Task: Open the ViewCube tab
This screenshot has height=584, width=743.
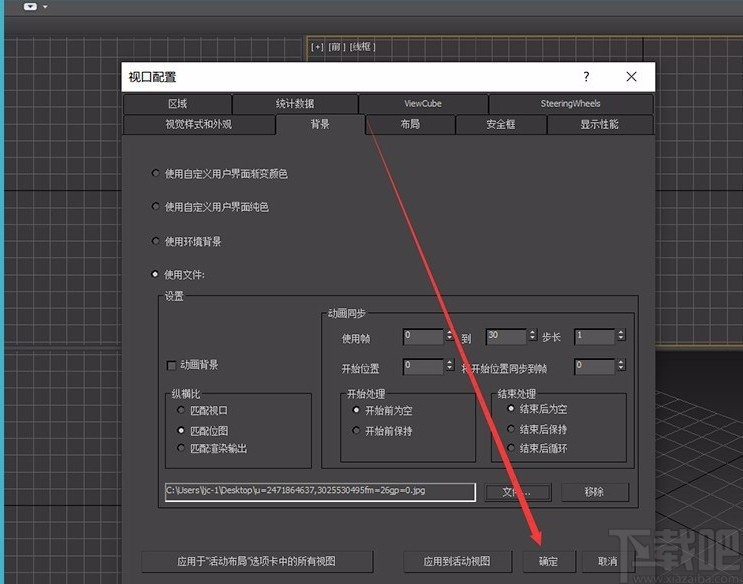Action: 423,103
